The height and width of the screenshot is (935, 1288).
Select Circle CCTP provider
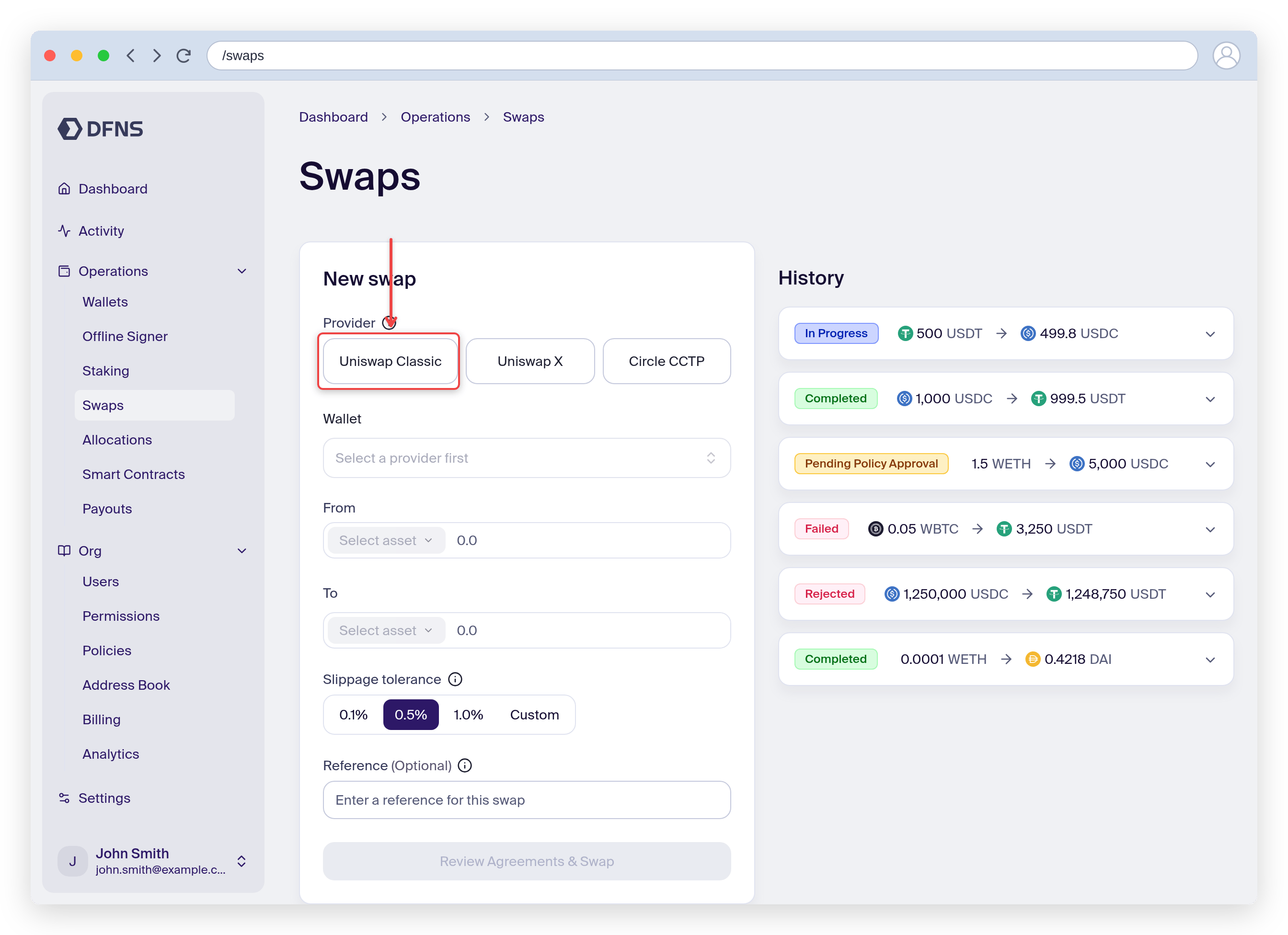[666, 362]
